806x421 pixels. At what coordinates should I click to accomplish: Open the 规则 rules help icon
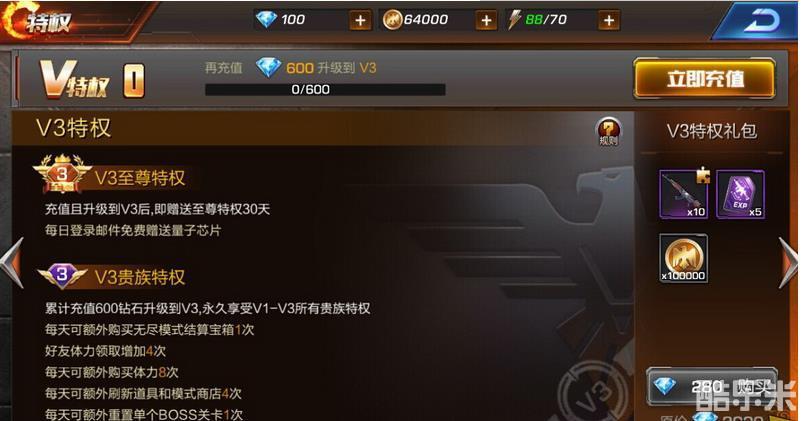click(608, 131)
